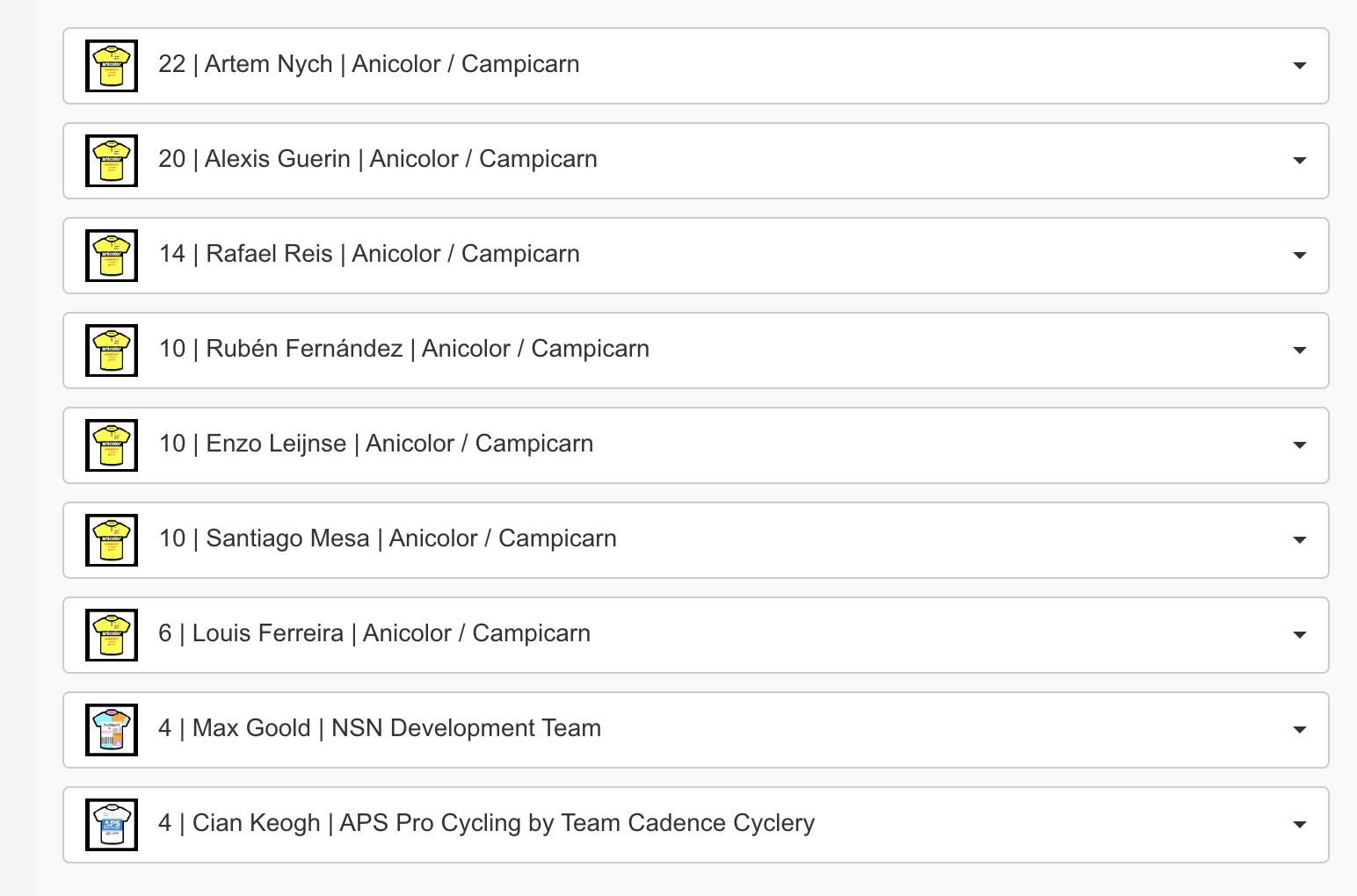
Task: Expand the Artem Nych row arrow
Action: [1300, 66]
